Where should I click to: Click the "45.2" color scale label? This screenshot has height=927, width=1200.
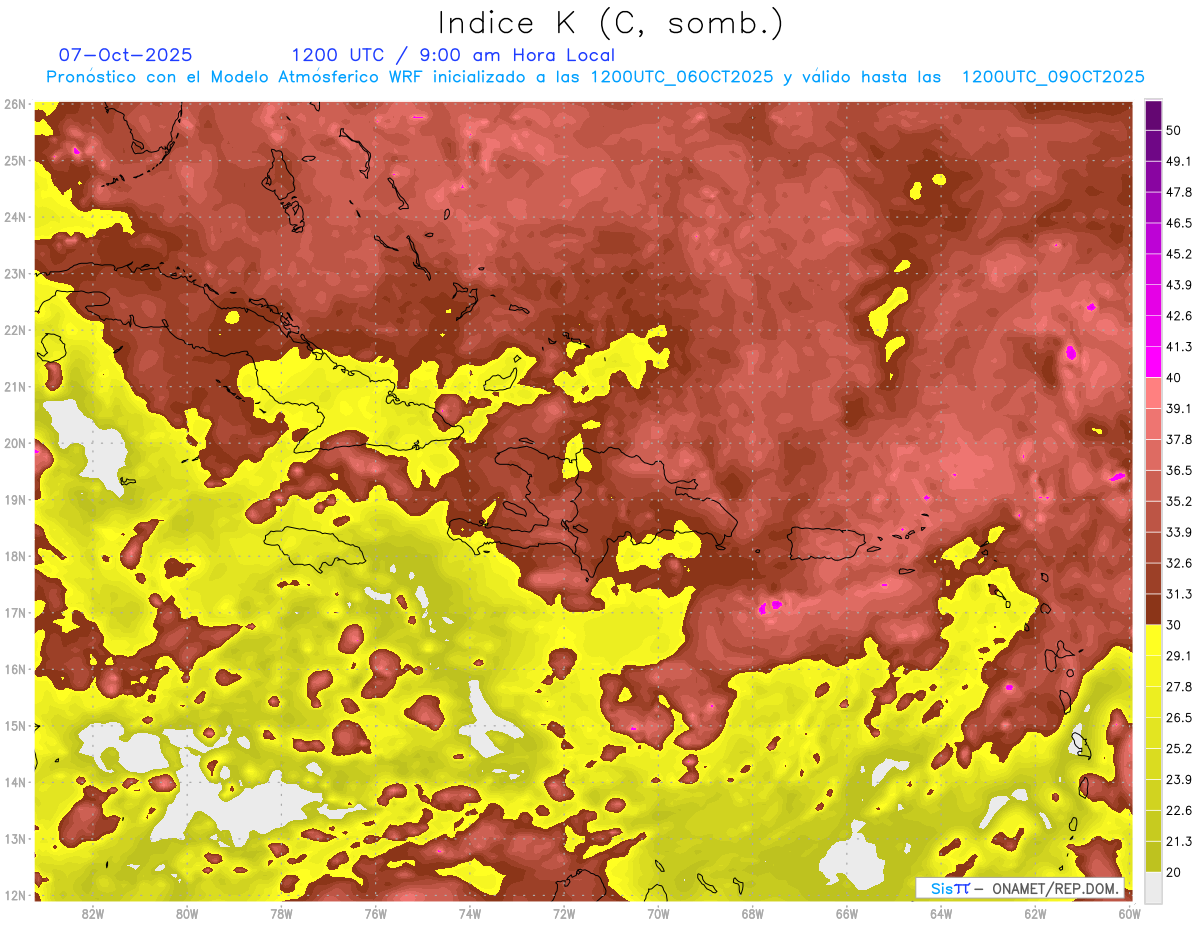(x=1178, y=254)
